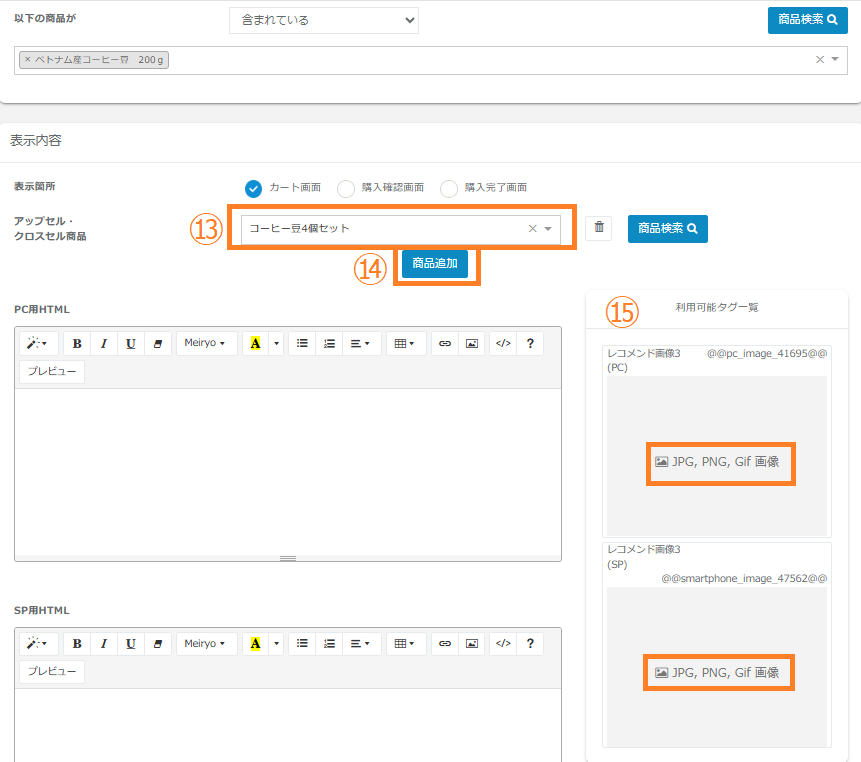Click eraser icon in PC HTML editor

[x=158, y=344]
